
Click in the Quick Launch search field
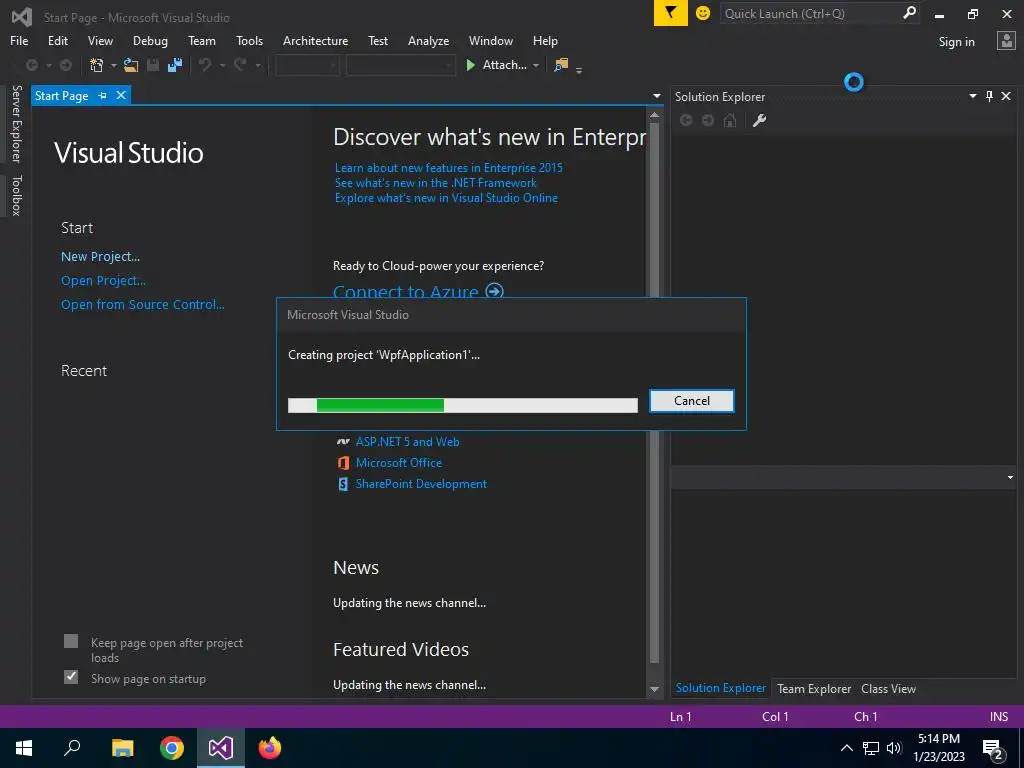pyautogui.click(x=810, y=13)
